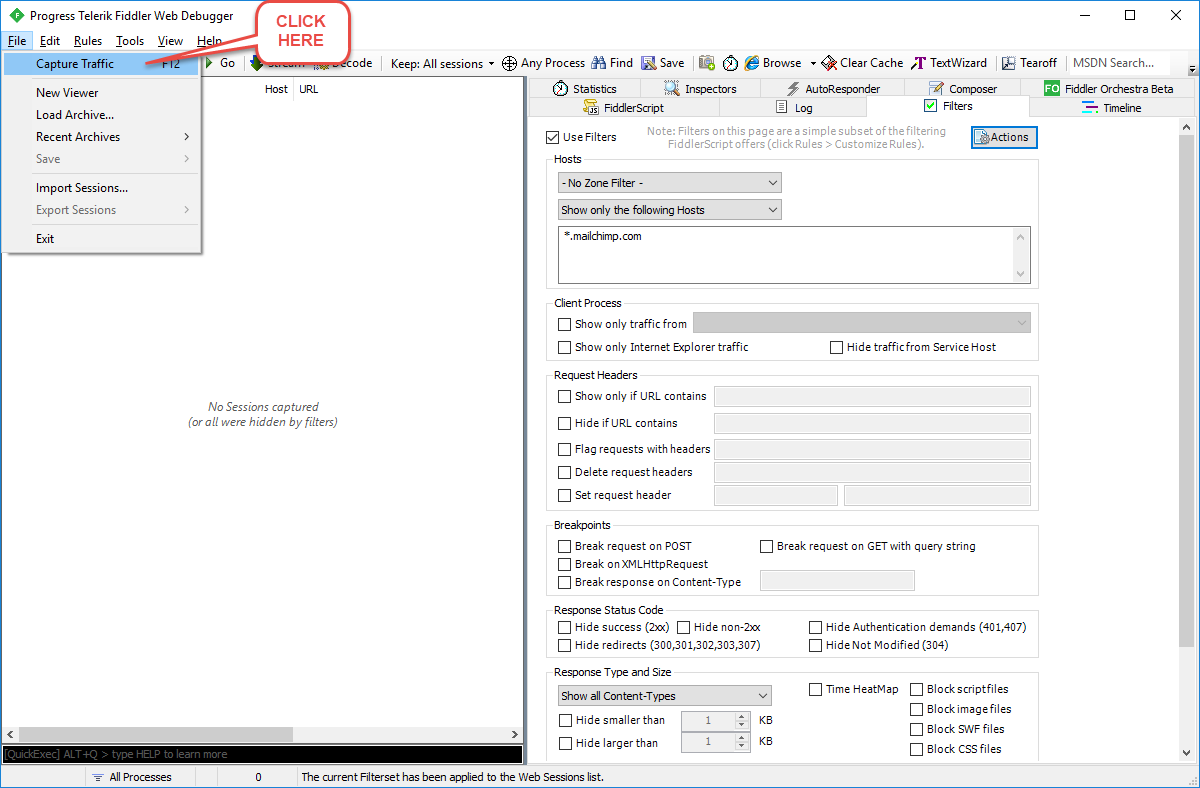Enable Flag requests with headers

pyautogui.click(x=565, y=449)
